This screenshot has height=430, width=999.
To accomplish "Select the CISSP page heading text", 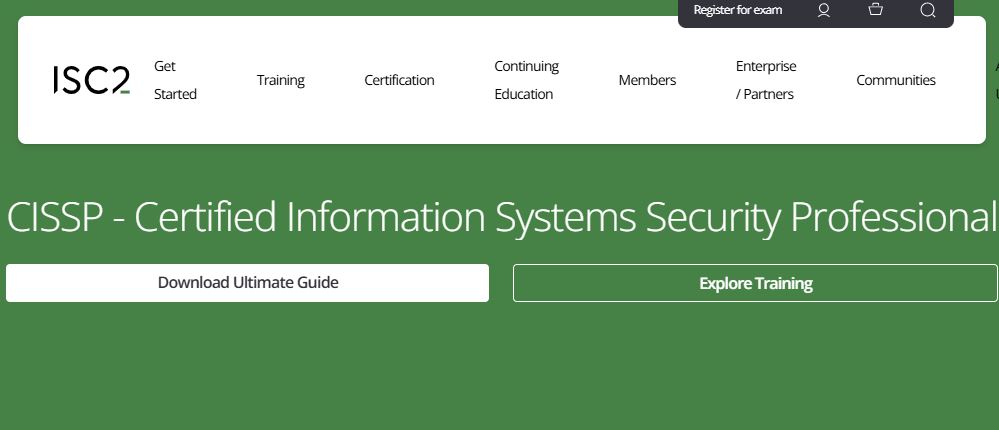I will [x=501, y=217].
